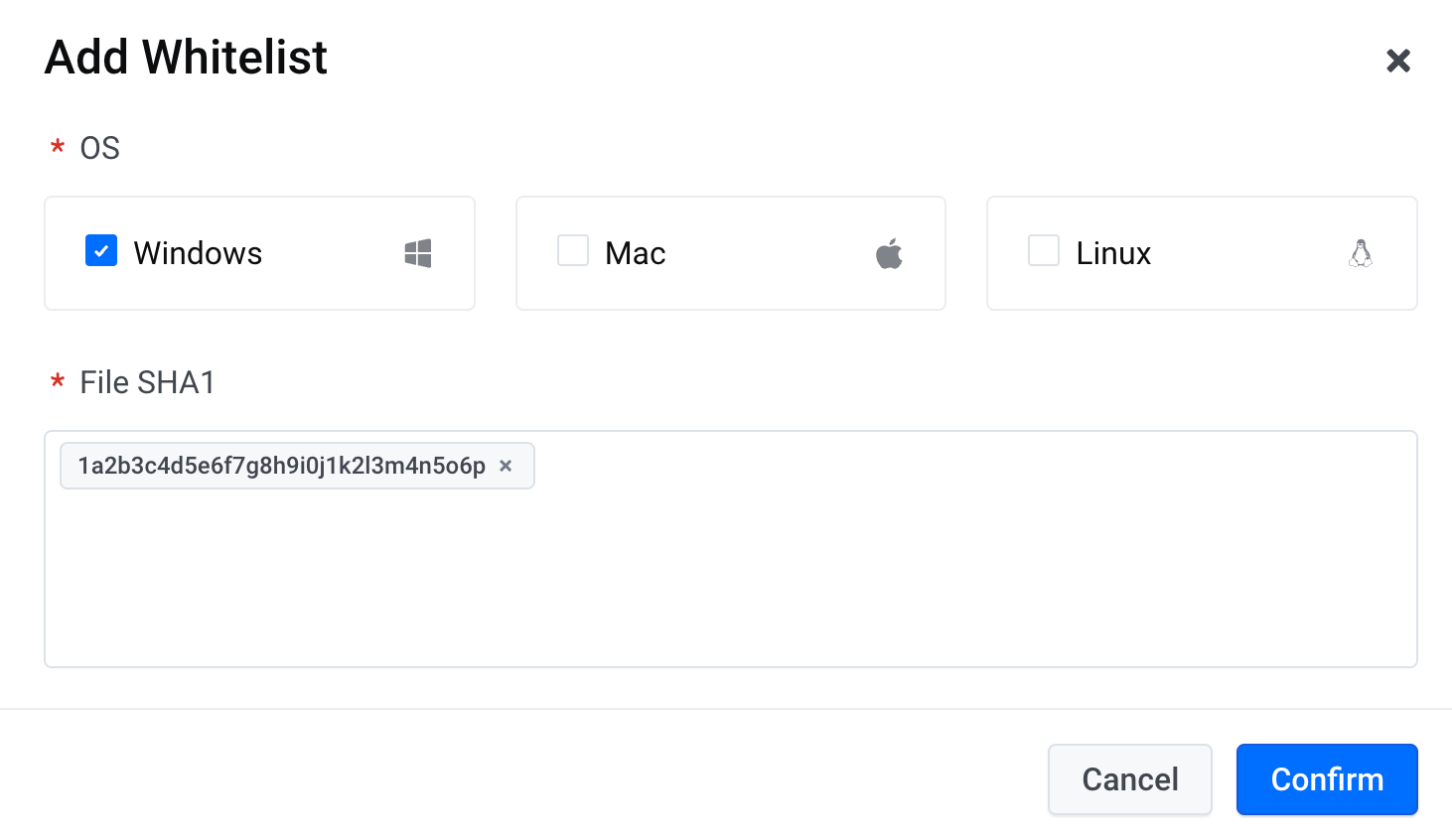1452x840 pixels.
Task: Confirm adding the whitelist
Action: [x=1327, y=779]
